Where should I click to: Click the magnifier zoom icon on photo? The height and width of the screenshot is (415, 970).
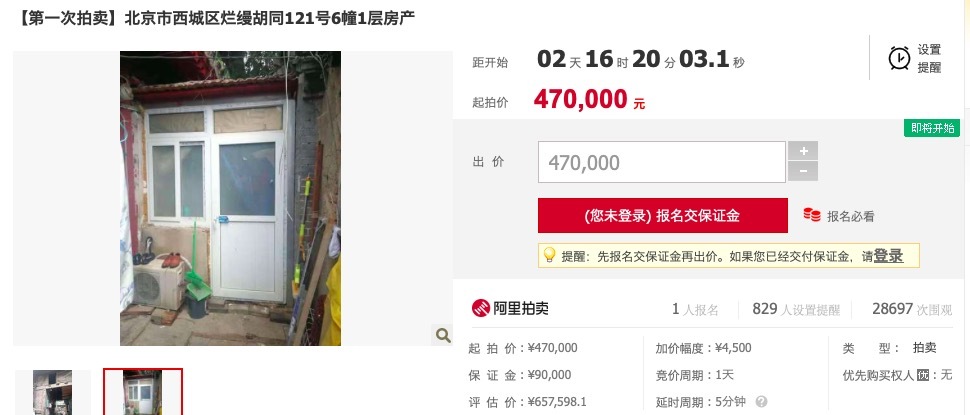tap(443, 335)
